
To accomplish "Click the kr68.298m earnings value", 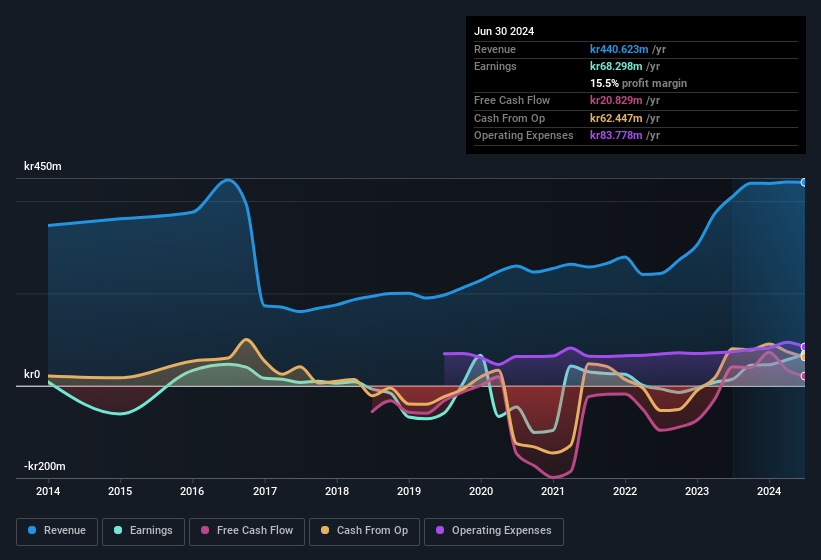I will 616,66.
